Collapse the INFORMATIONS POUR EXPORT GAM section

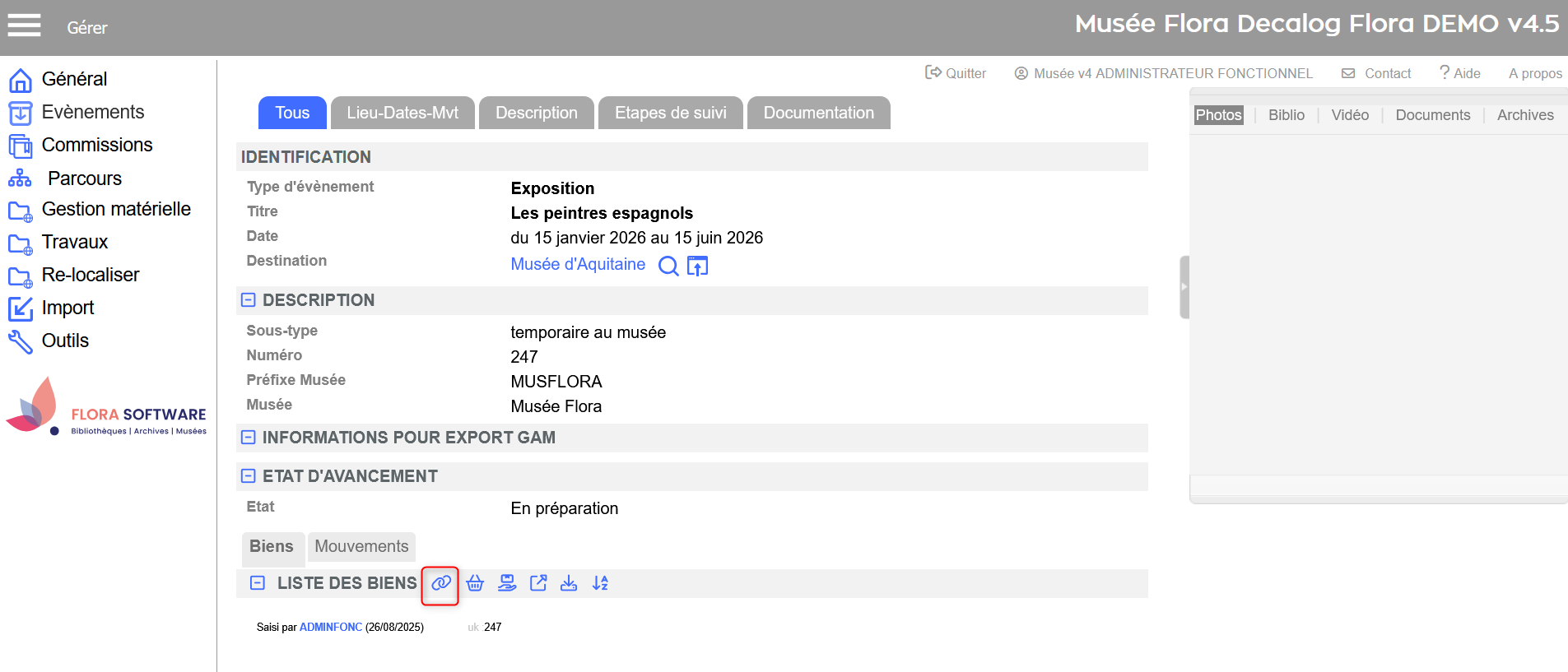click(248, 438)
